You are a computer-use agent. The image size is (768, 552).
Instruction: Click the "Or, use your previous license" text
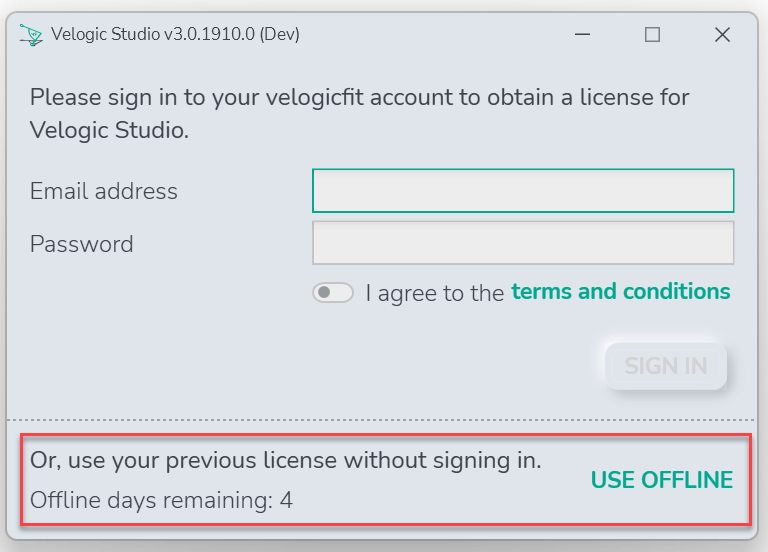(286, 460)
